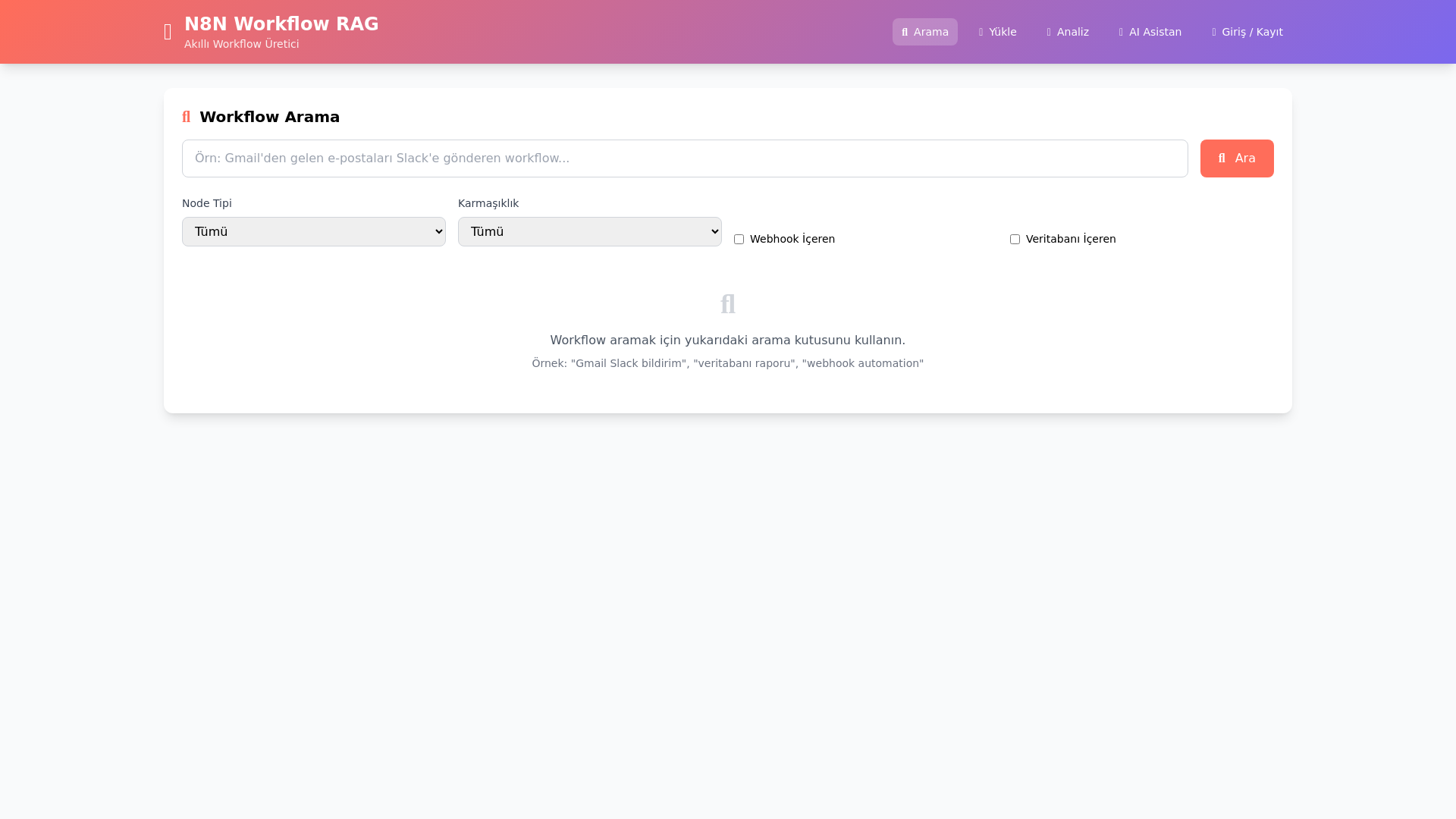Click the orange Ara search button
1456x819 pixels.
1237,158
